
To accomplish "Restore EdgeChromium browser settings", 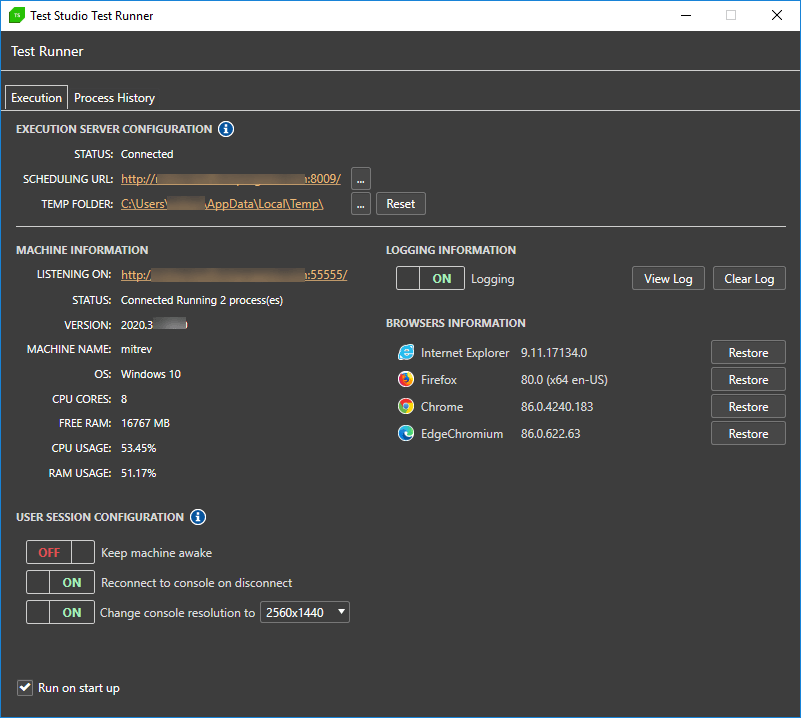I will [748, 434].
